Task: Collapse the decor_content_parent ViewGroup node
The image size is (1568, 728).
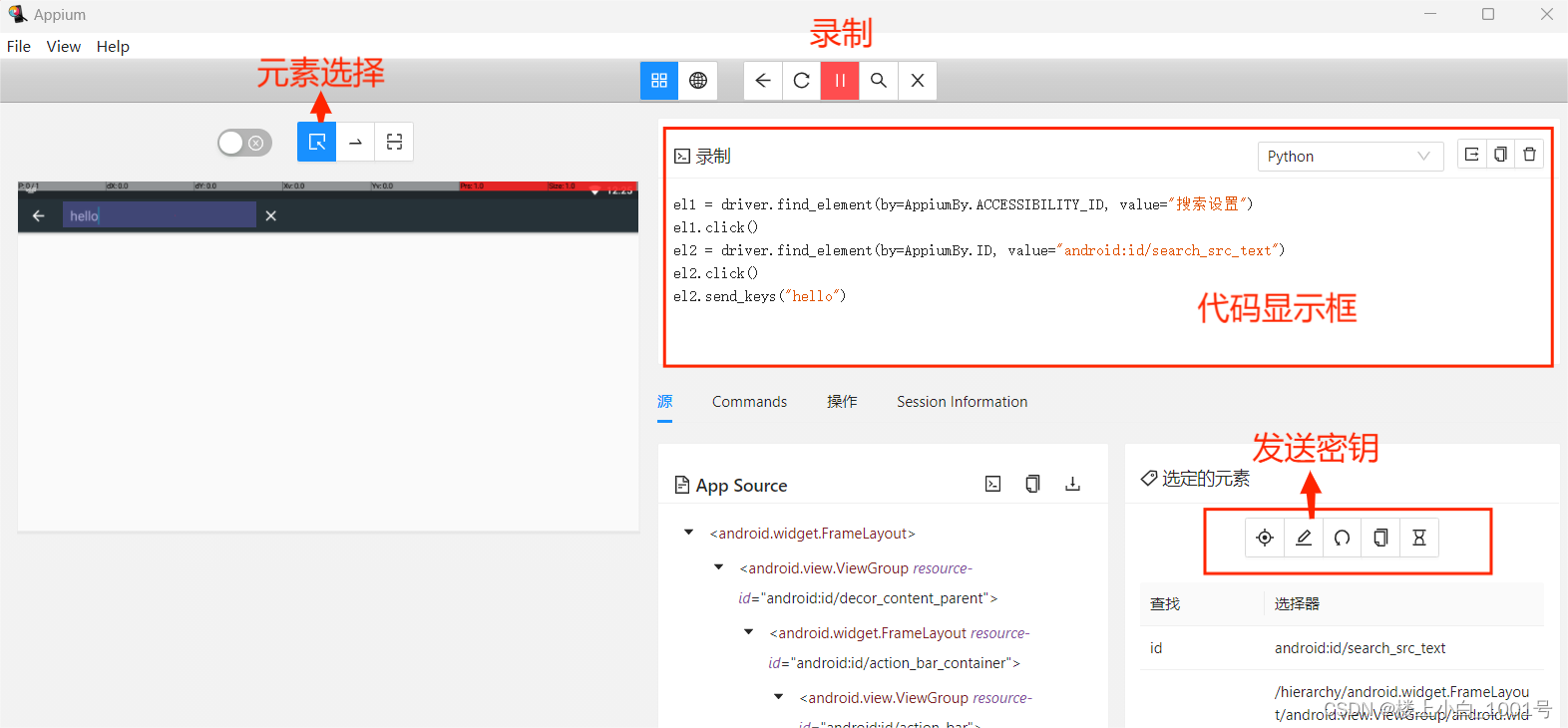Action: click(718, 567)
